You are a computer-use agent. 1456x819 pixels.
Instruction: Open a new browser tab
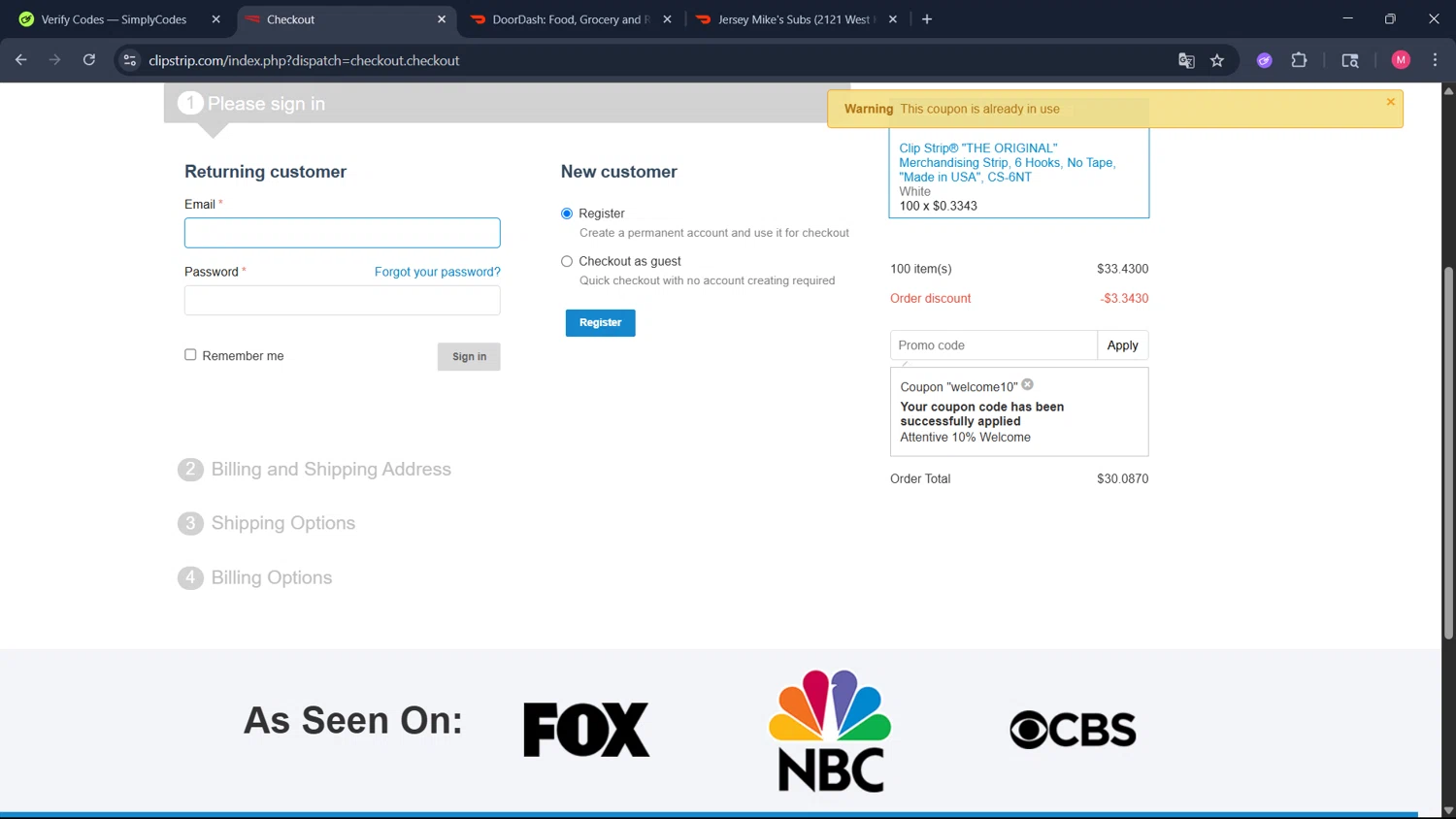click(x=927, y=19)
